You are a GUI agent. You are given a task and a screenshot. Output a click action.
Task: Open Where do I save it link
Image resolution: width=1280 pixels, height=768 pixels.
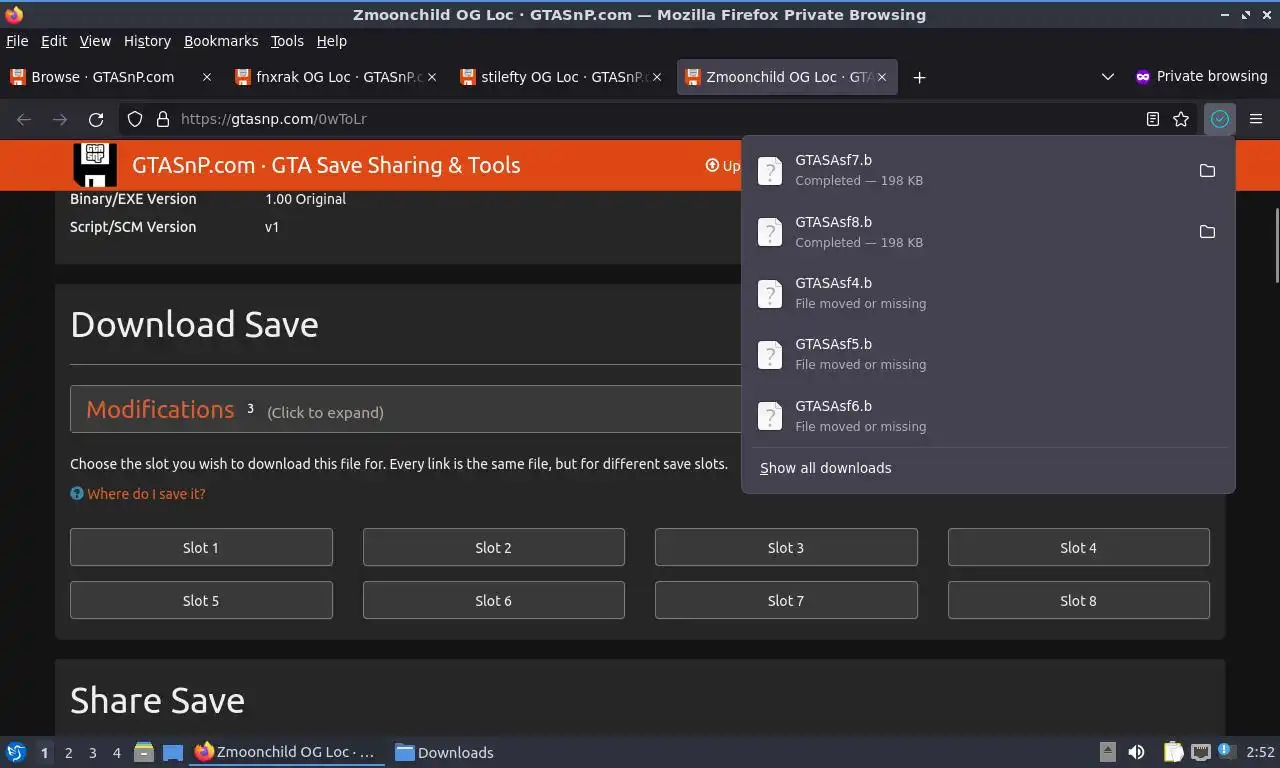pos(146,494)
